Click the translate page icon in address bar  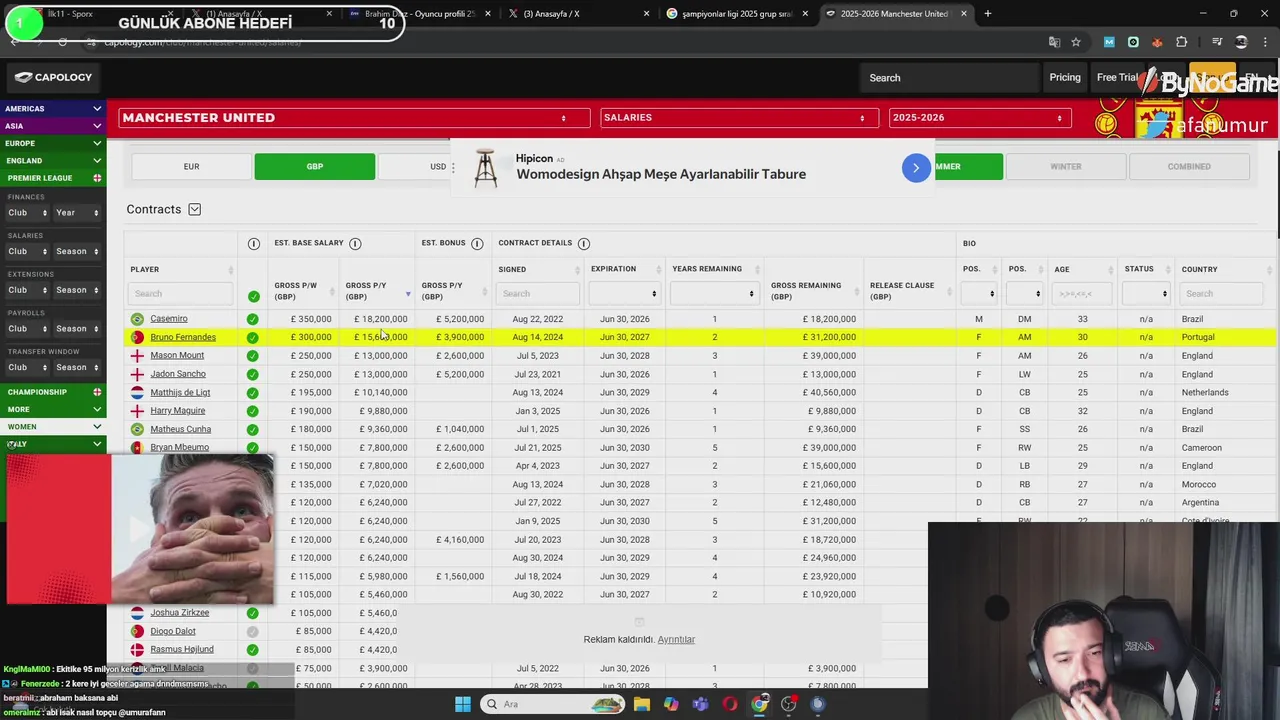point(1054,42)
